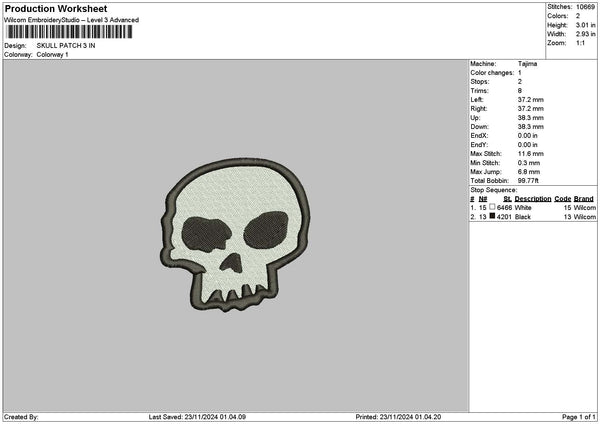Image resolution: width=600 pixels, height=424 pixels.
Task: Click the Width value 2.93 in
Action: point(585,34)
